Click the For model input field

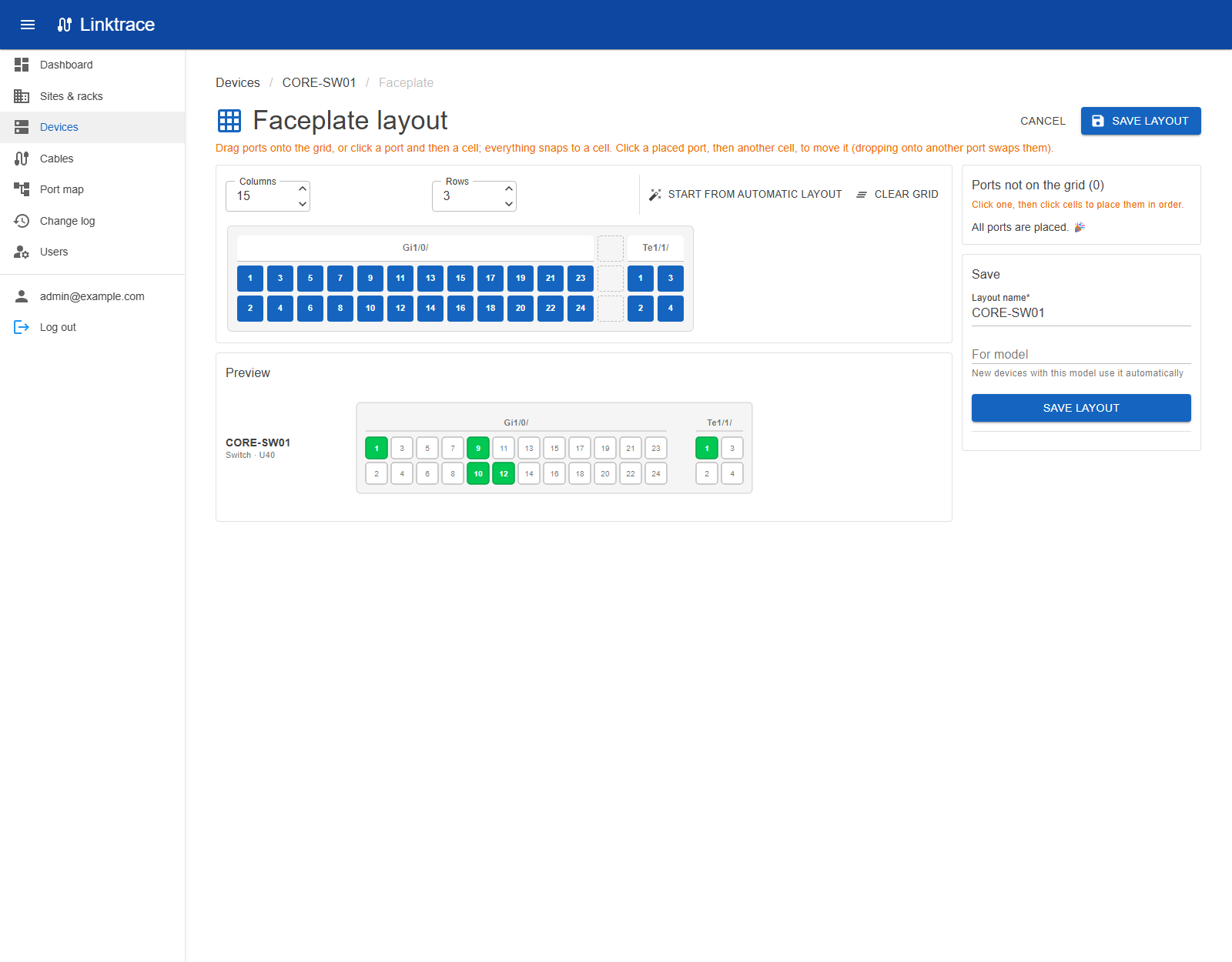pos(1081,354)
